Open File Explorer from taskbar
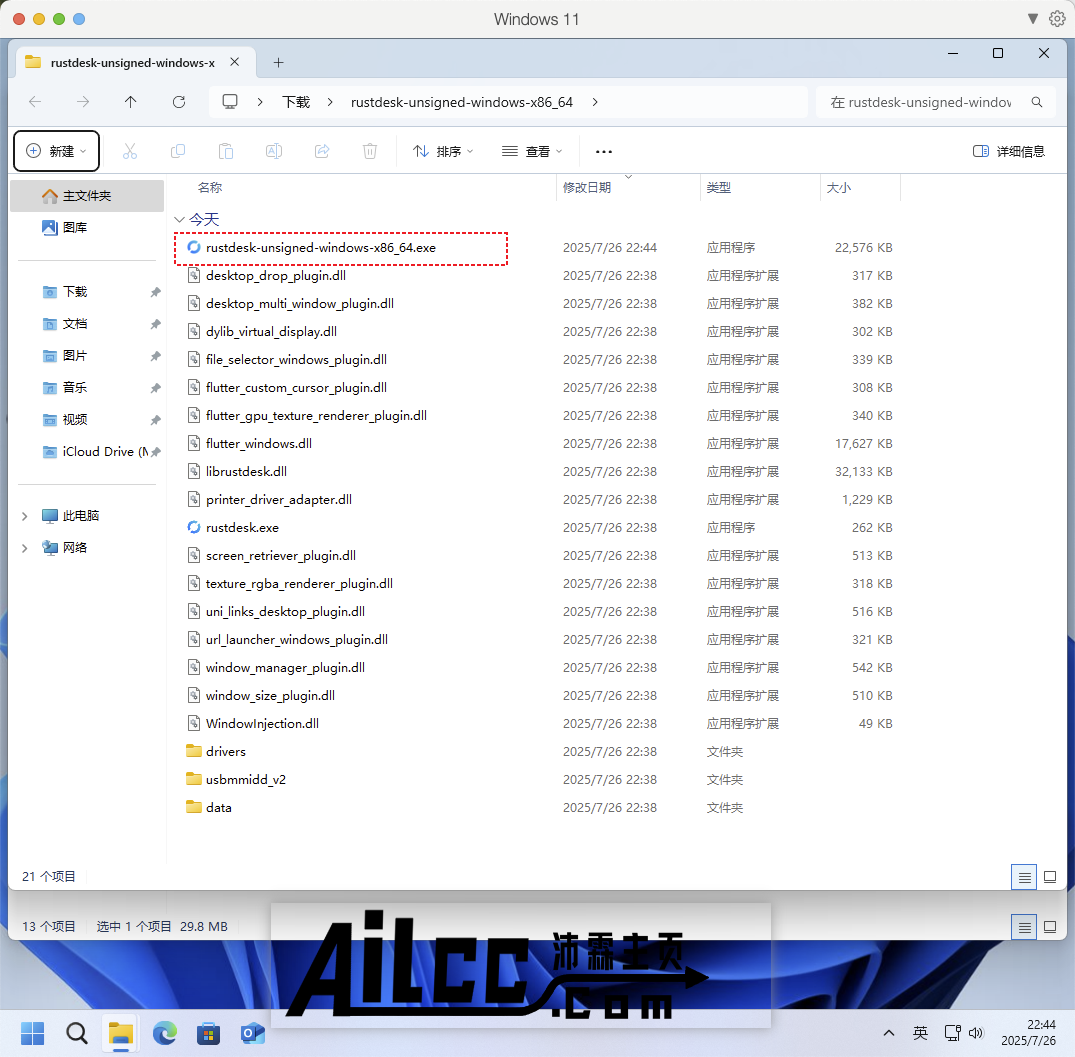This screenshot has height=1057, width=1075. pyautogui.click(x=121, y=1033)
